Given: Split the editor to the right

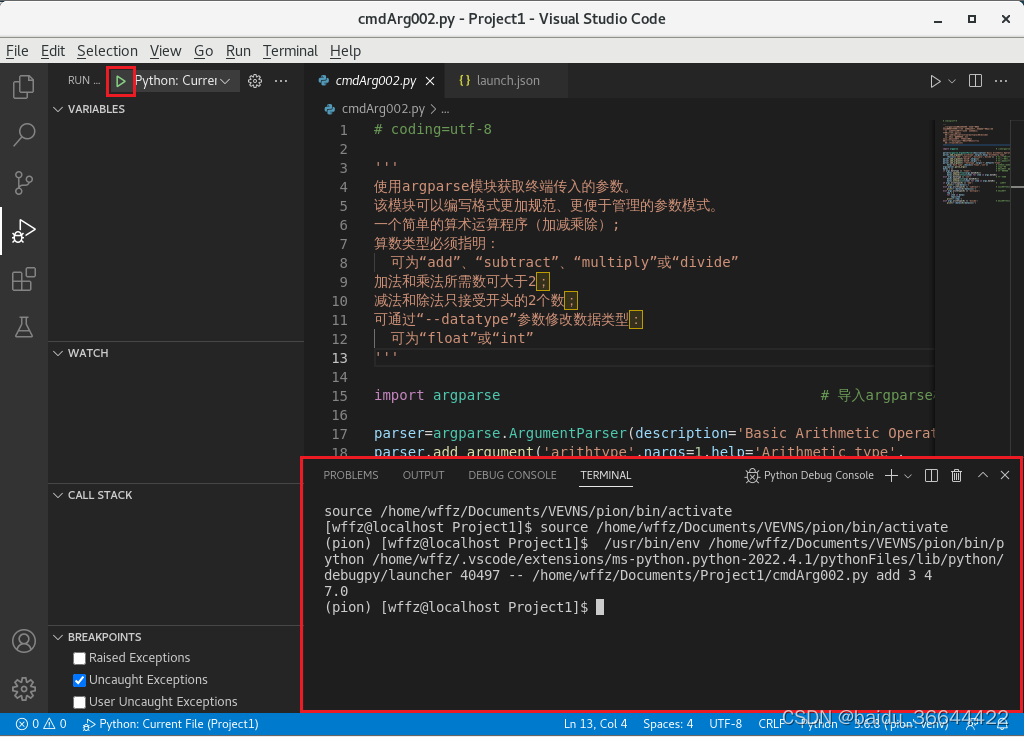Looking at the screenshot, I should [975, 80].
